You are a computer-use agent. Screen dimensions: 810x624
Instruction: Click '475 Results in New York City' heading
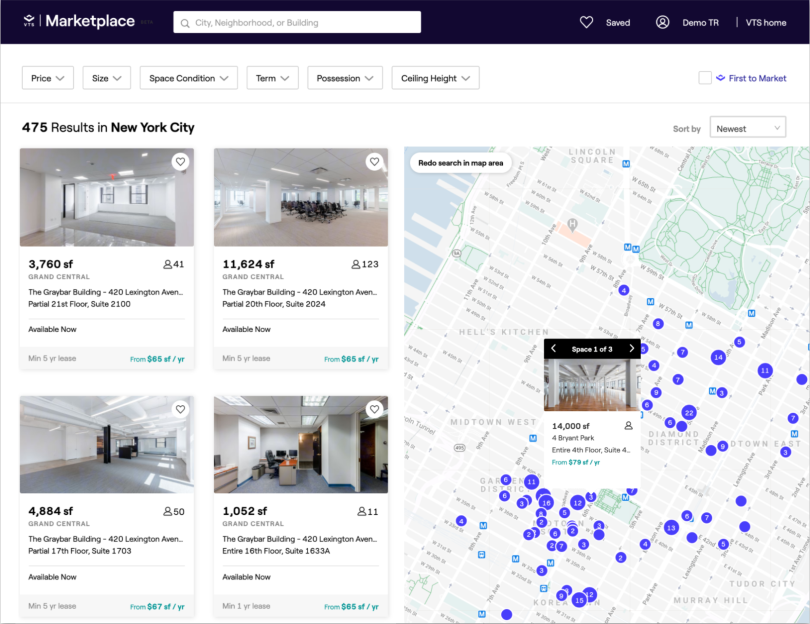(108, 127)
